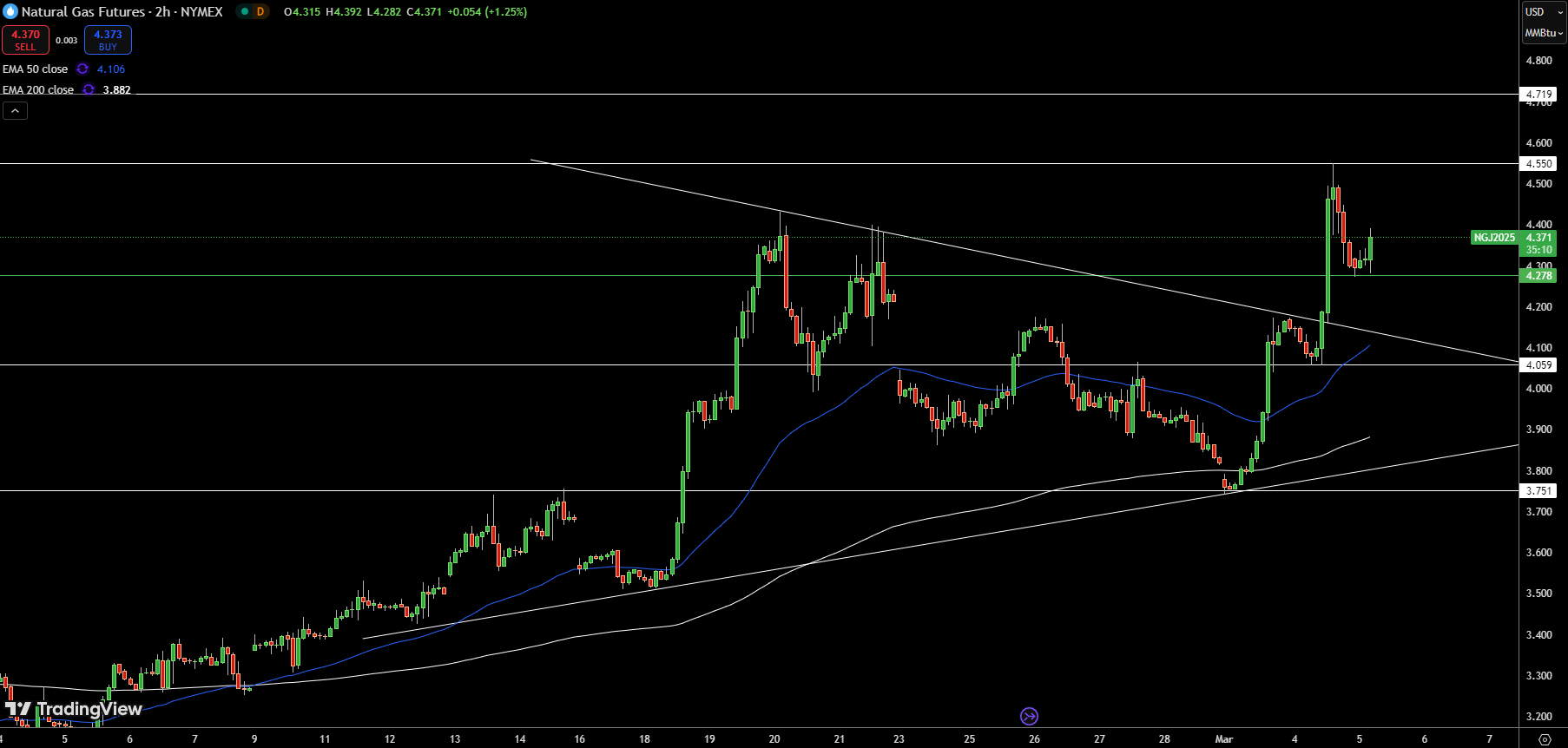The image size is (1568, 748).
Task: Click the 4.800 price scale label
Action: [x=1538, y=60]
